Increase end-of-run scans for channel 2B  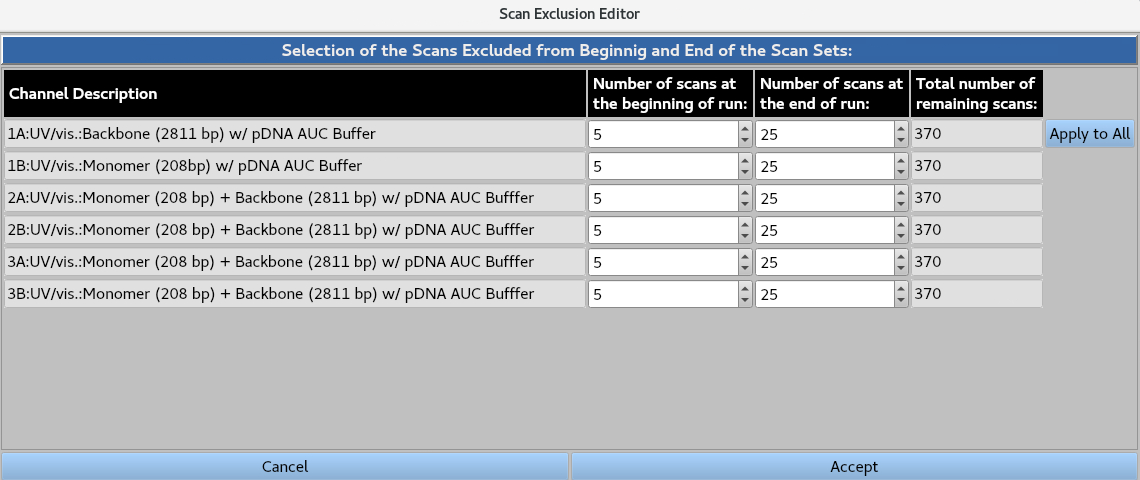[x=901, y=224]
